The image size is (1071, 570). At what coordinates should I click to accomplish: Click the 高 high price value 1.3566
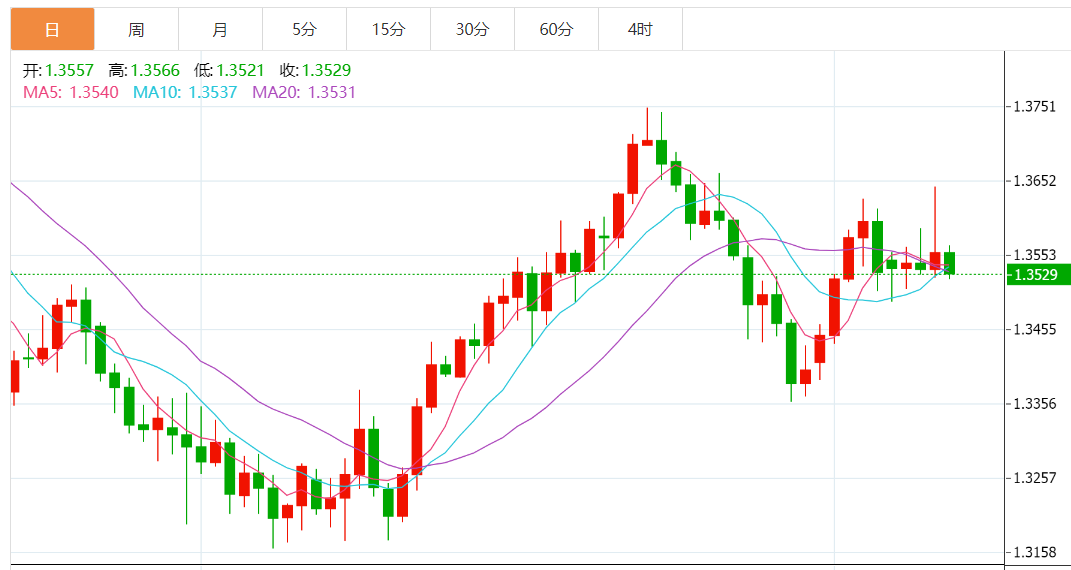coord(155,71)
